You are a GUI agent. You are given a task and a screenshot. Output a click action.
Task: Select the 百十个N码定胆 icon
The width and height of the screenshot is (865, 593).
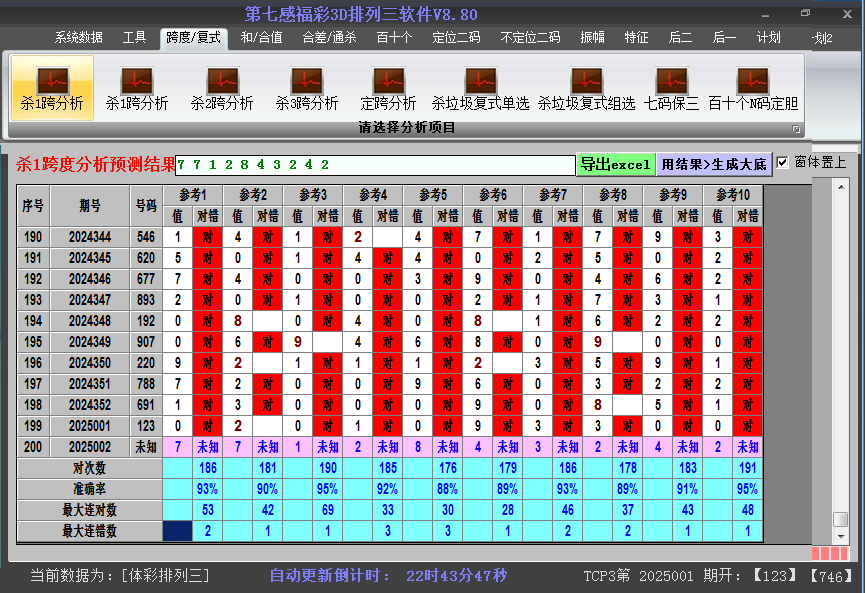(x=753, y=88)
